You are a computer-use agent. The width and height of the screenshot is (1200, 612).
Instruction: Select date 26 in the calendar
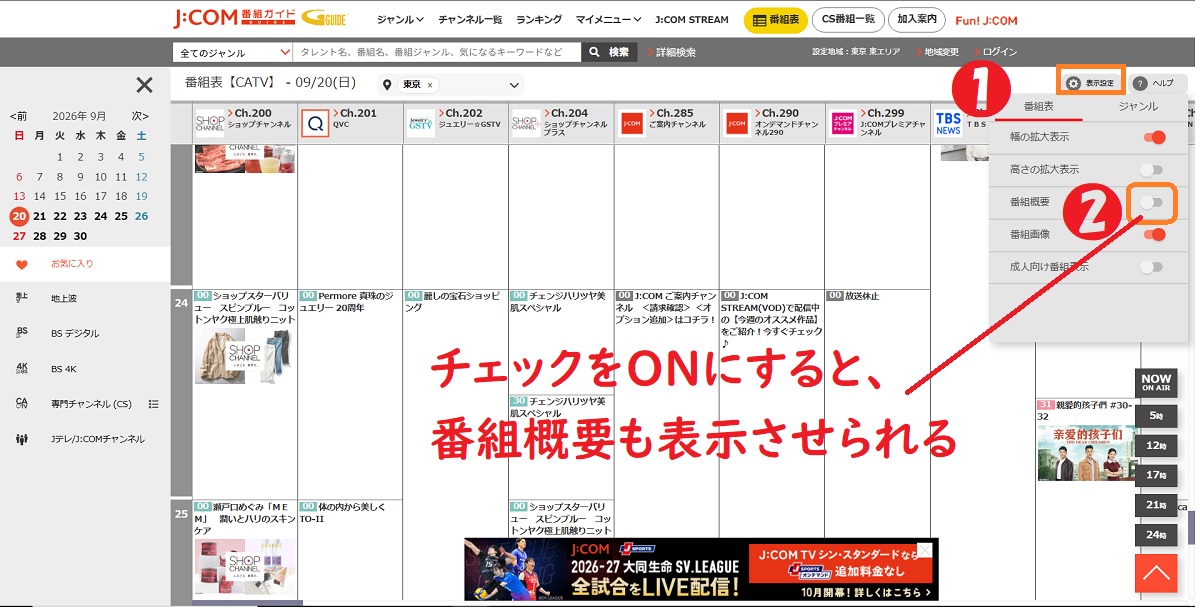point(141,216)
